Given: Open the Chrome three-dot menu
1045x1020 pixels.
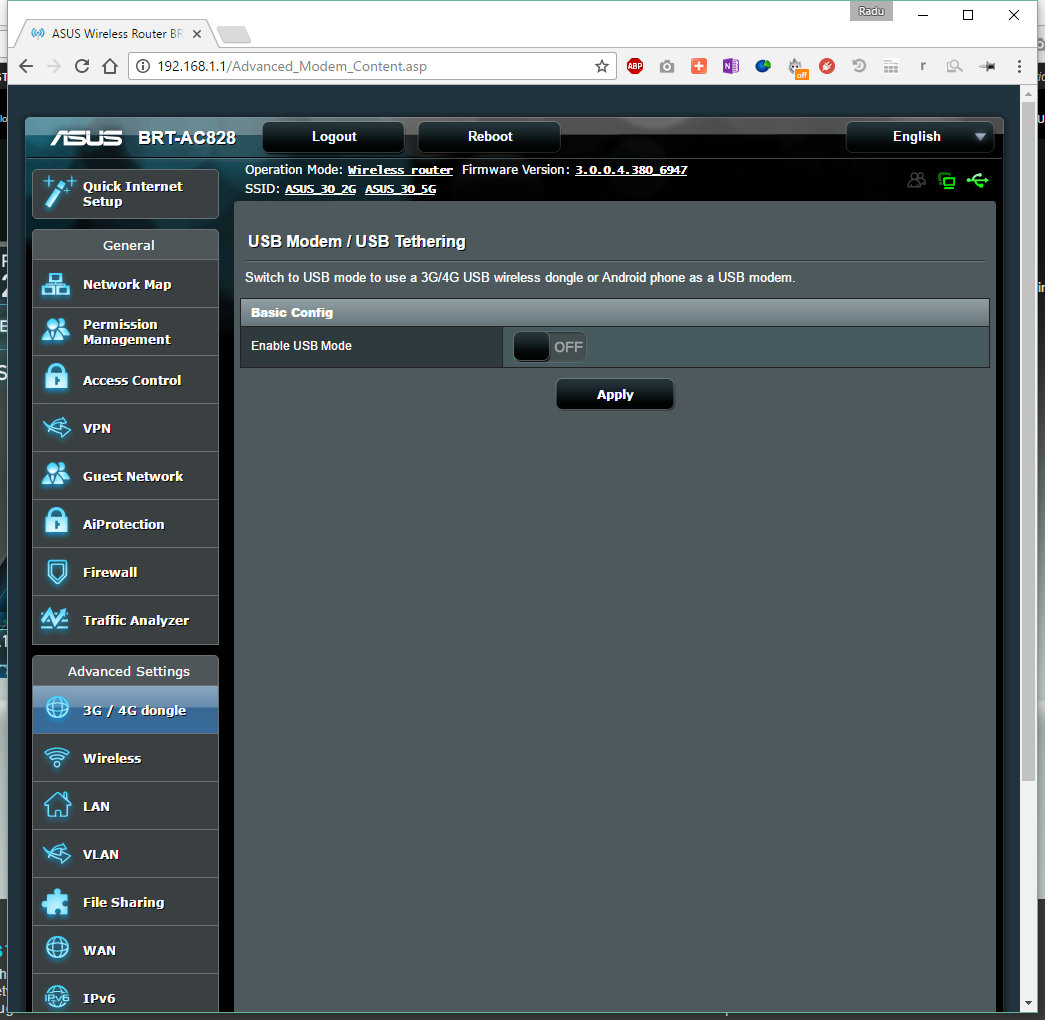Looking at the screenshot, I should [x=1019, y=66].
